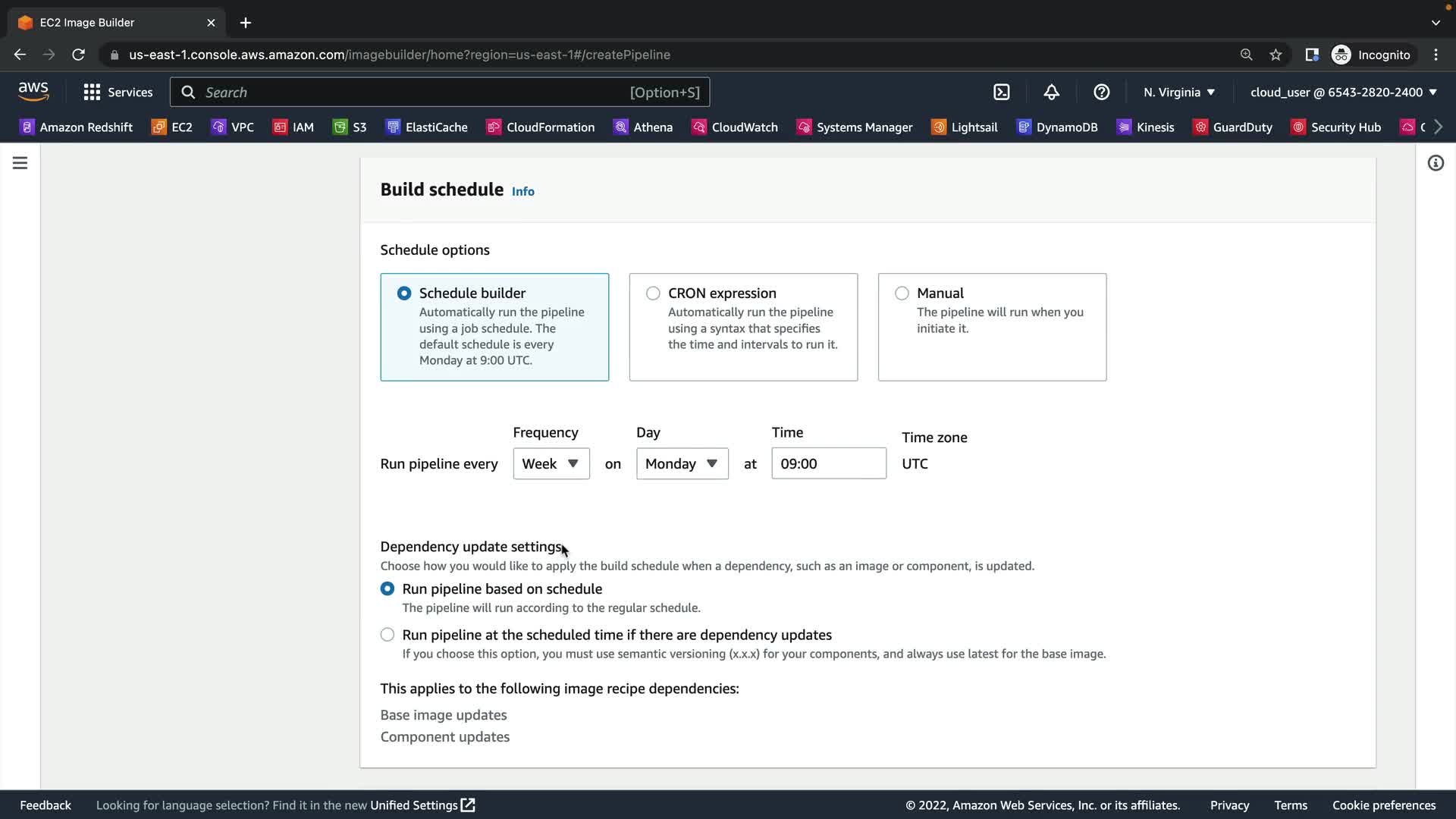The image size is (1456, 819).
Task: Open the Services grid menu
Action: click(x=118, y=92)
